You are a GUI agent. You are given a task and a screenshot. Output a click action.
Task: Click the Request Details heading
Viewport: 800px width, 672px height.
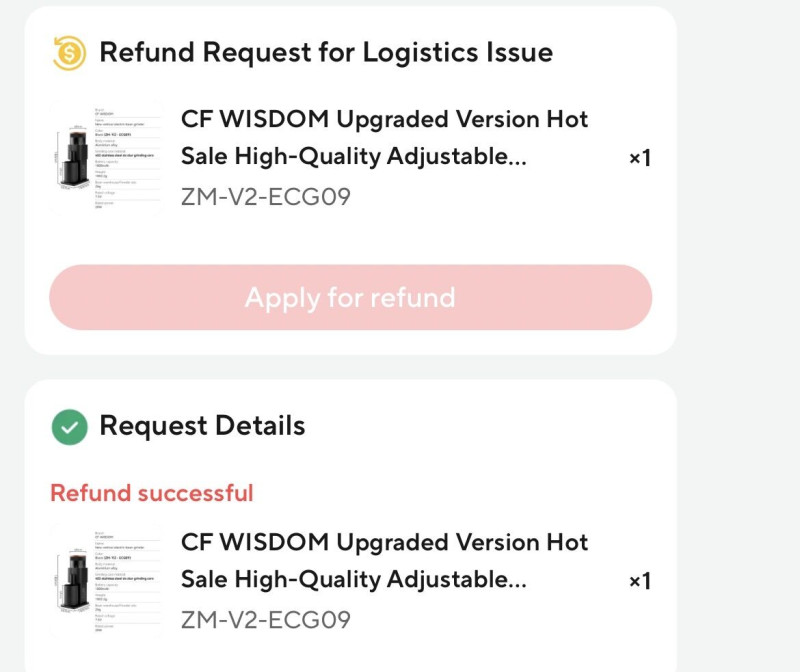coord(202,426)
